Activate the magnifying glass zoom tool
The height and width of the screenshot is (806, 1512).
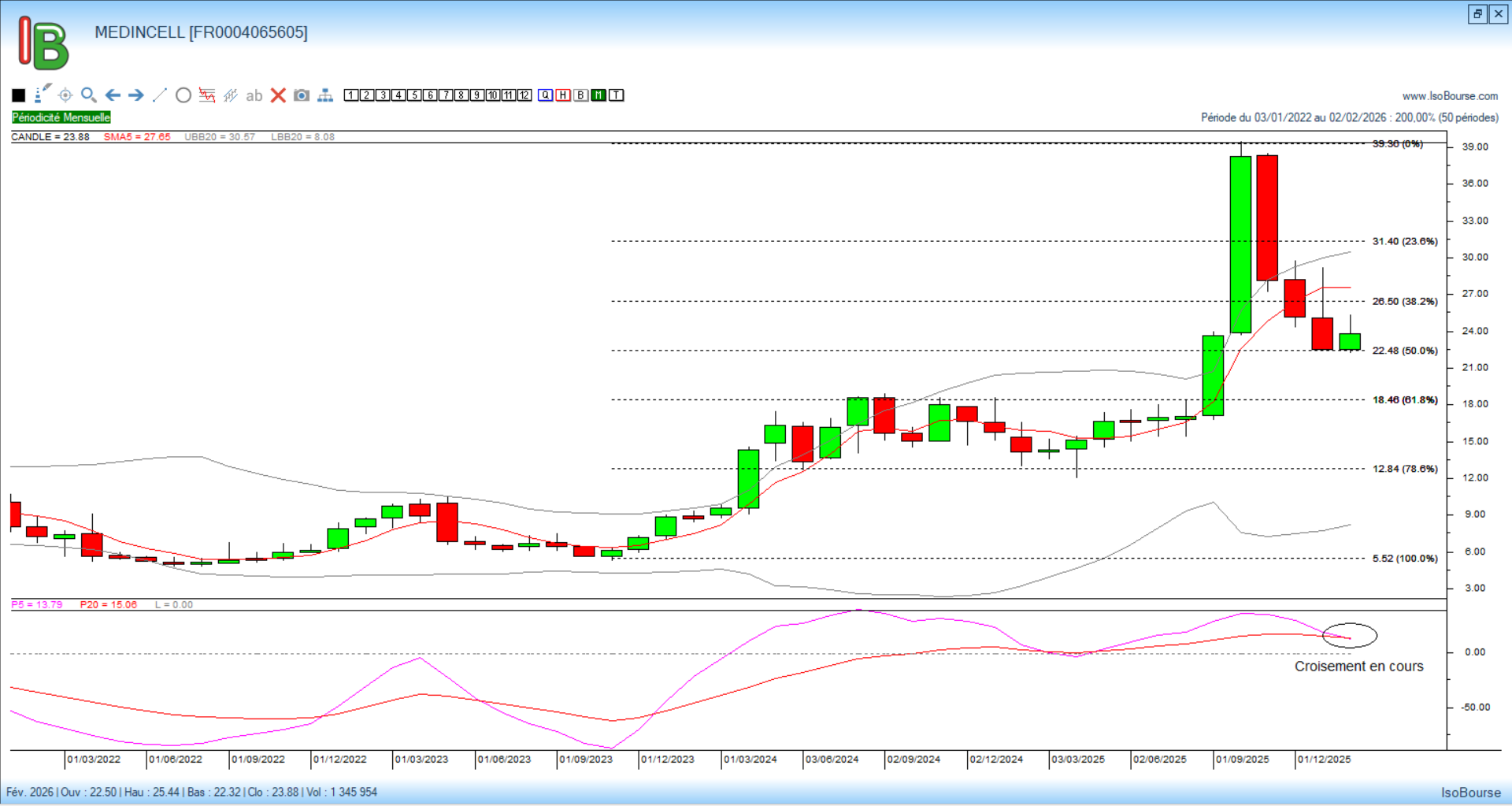89,95
